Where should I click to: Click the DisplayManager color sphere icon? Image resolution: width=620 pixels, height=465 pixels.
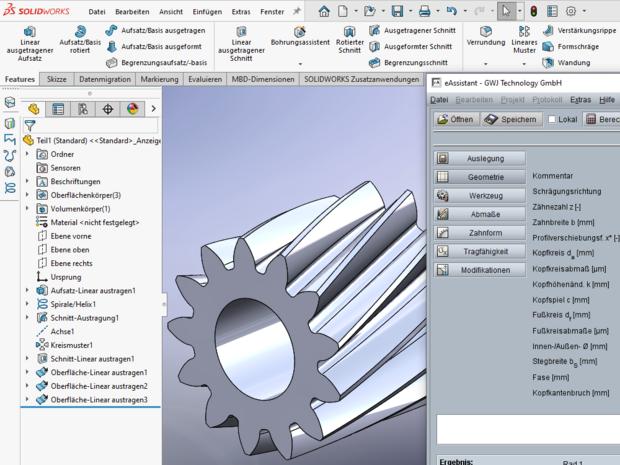click(x=132, y=109)
